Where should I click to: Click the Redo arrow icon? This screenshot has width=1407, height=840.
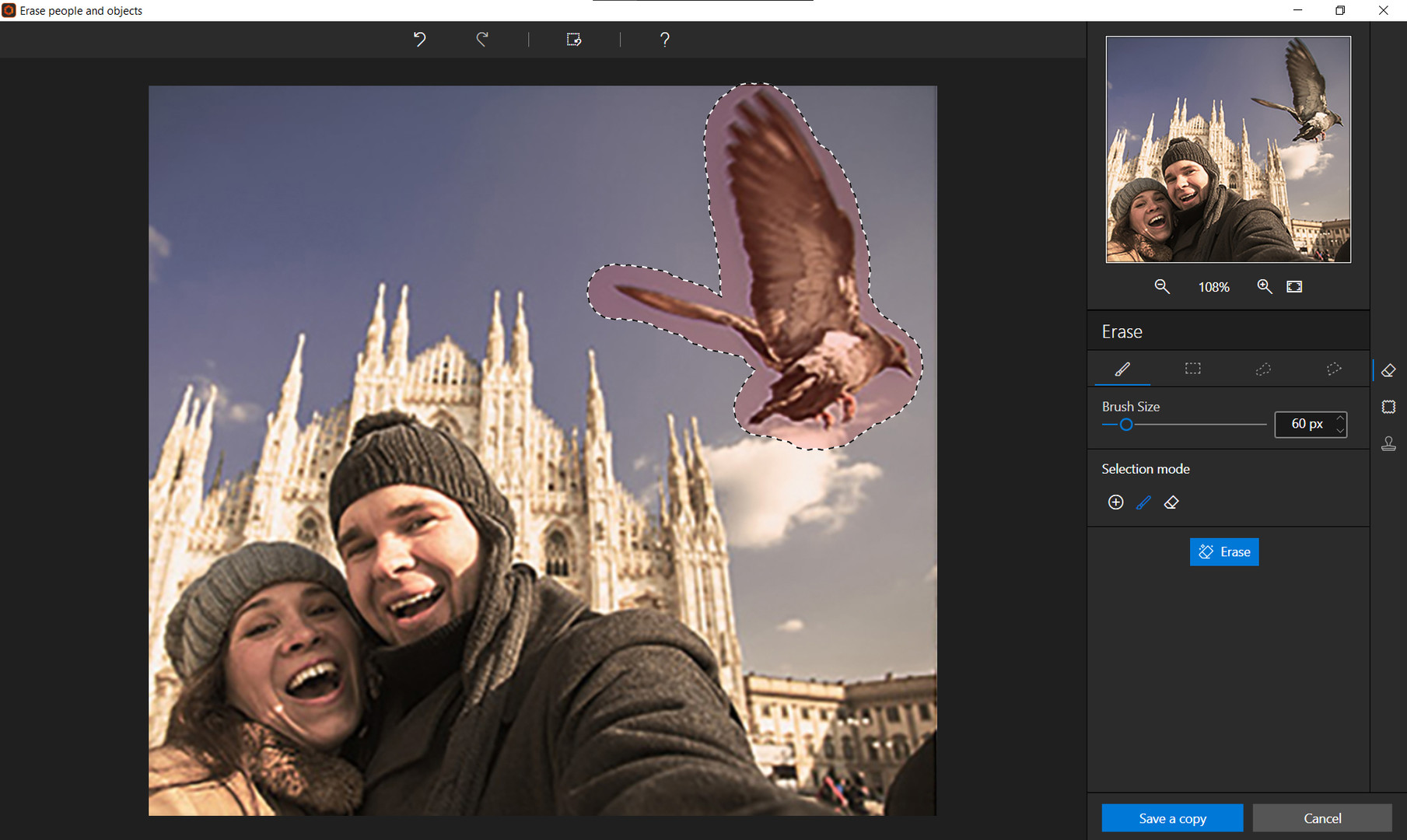pyautogui.click(x=482, y=39)
